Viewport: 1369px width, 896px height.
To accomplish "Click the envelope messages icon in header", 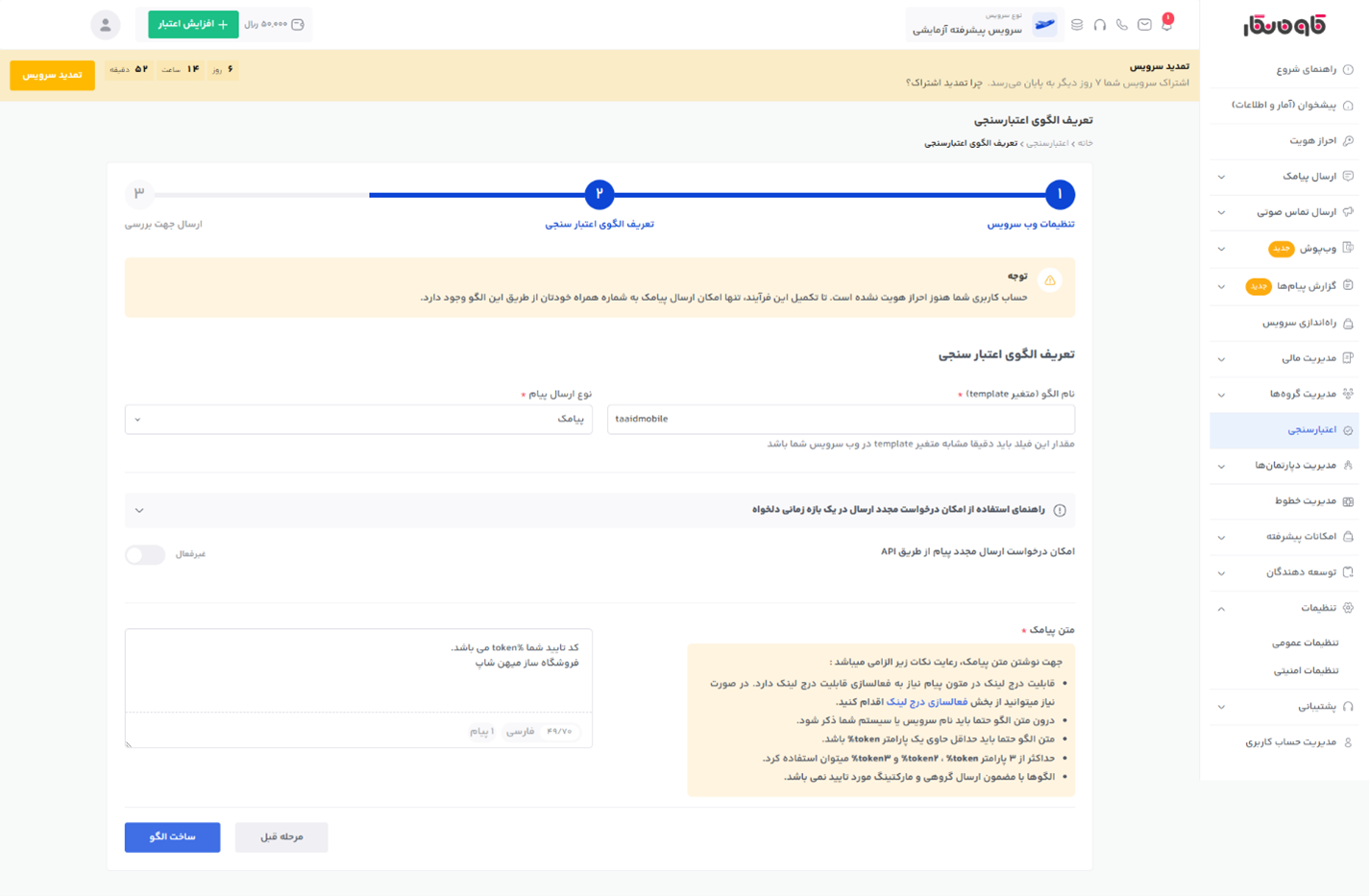I will tap(1144, 25).
